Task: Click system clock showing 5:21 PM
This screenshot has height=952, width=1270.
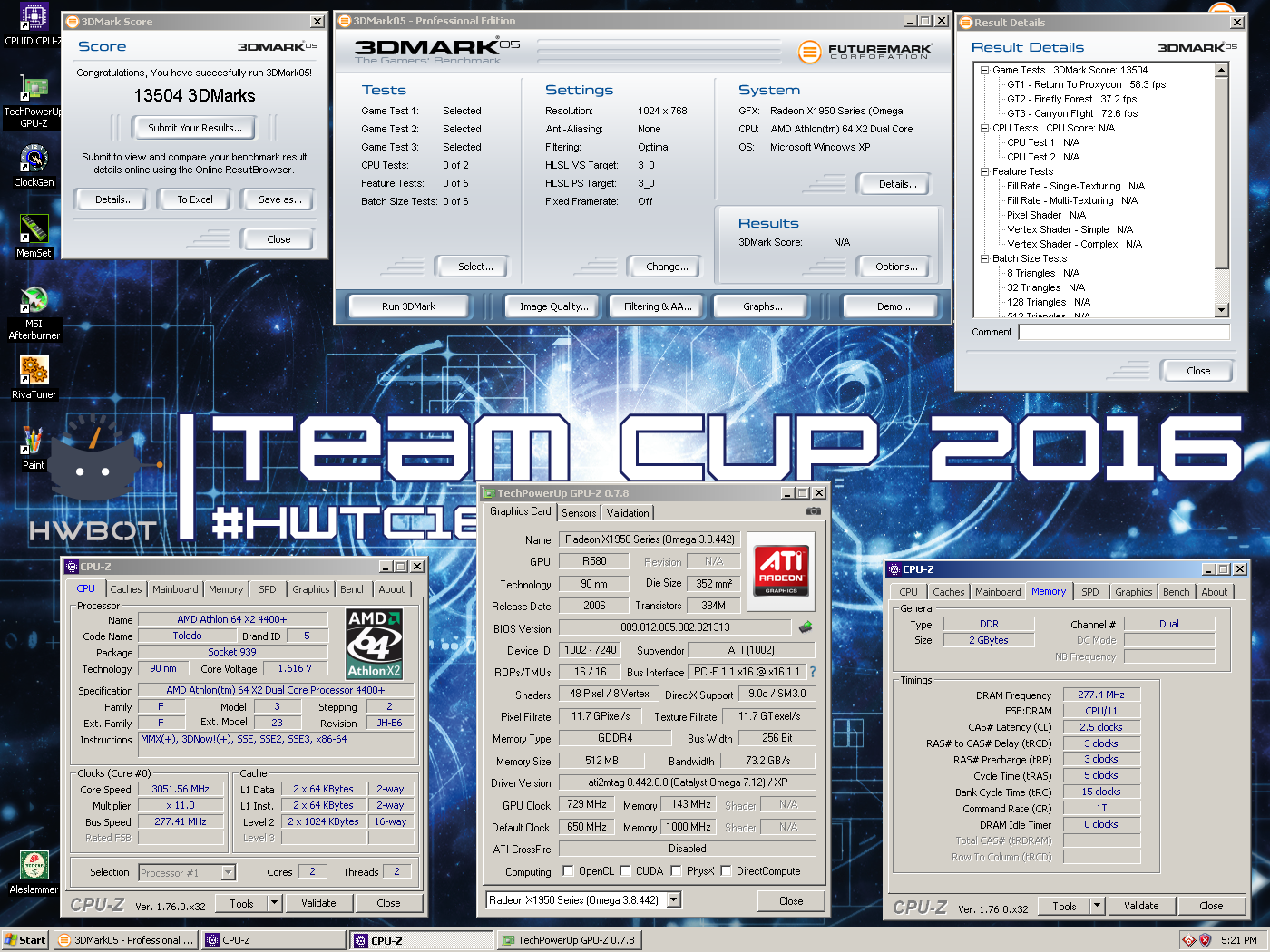Action: [1238, 940]
